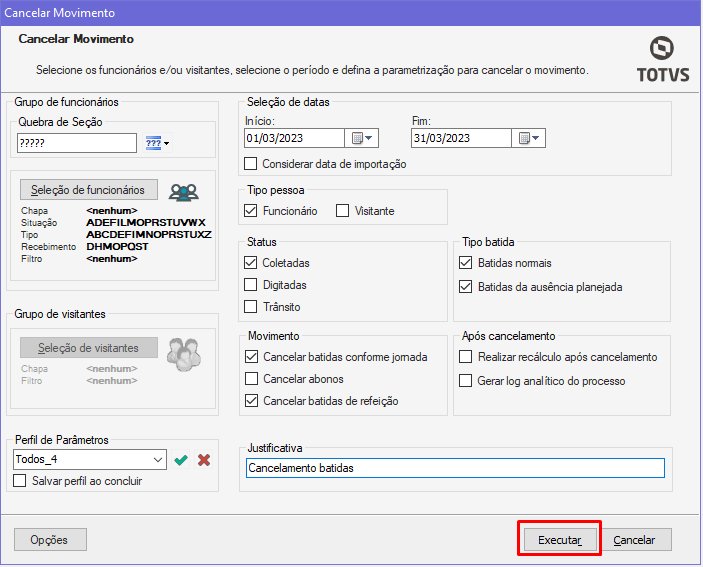
Task: Click the Início date field 01/03/2023
Action: click(x=294, y=138)
